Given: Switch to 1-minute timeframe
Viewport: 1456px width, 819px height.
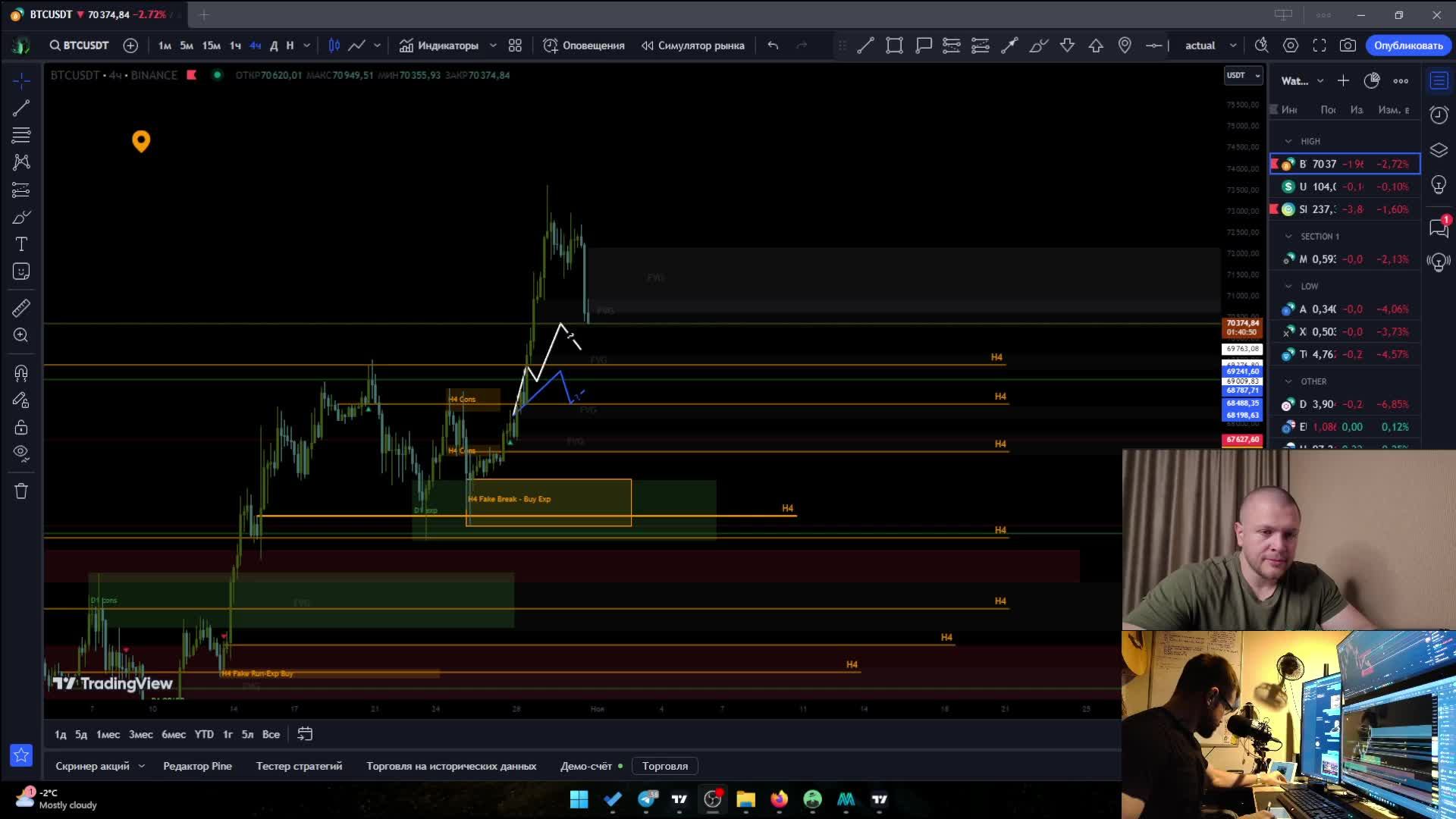Looking at the screenshot, I should click(165, 45).
